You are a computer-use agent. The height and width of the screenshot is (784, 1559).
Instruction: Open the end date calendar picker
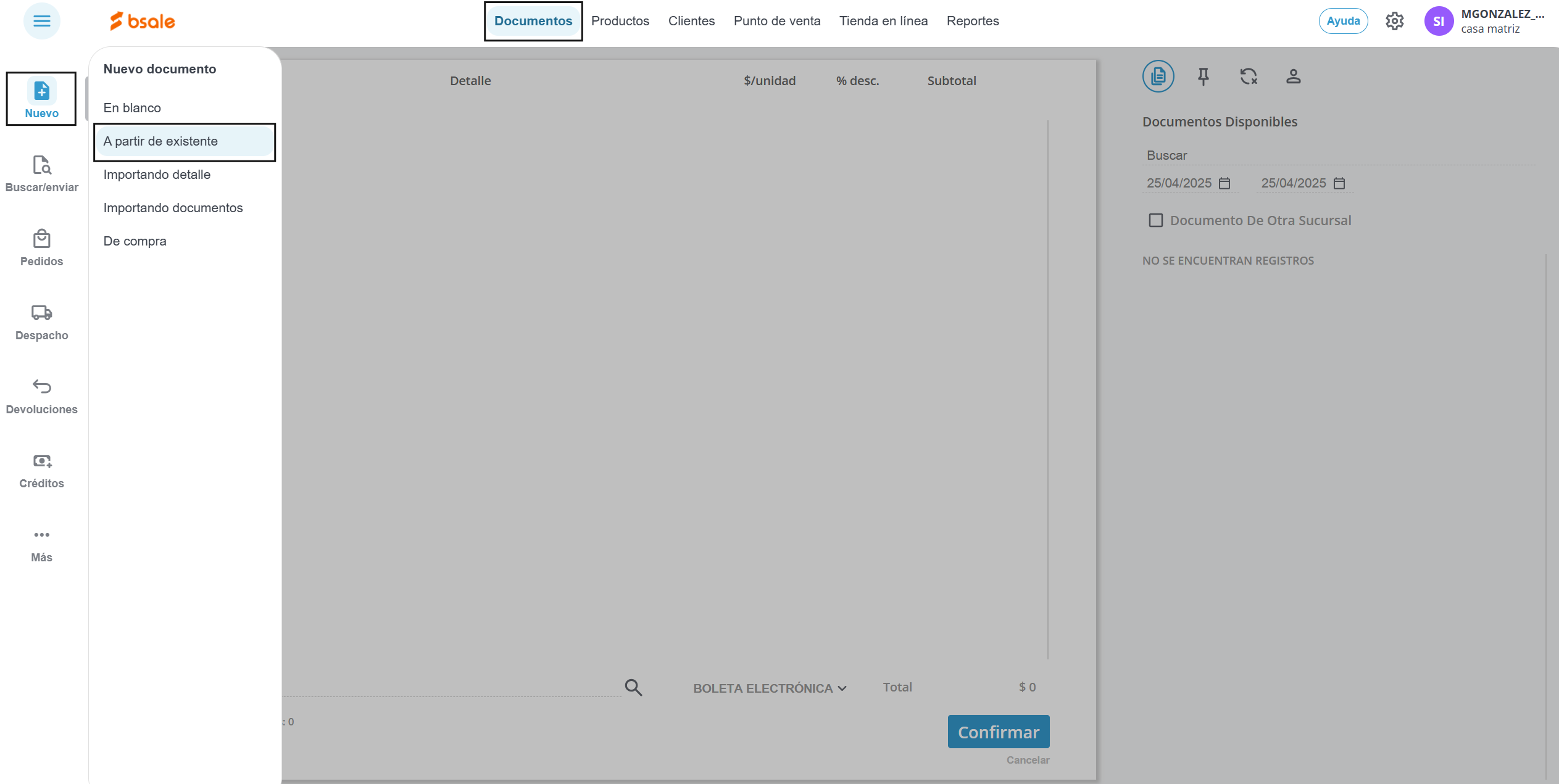(x=1339, y=183)
